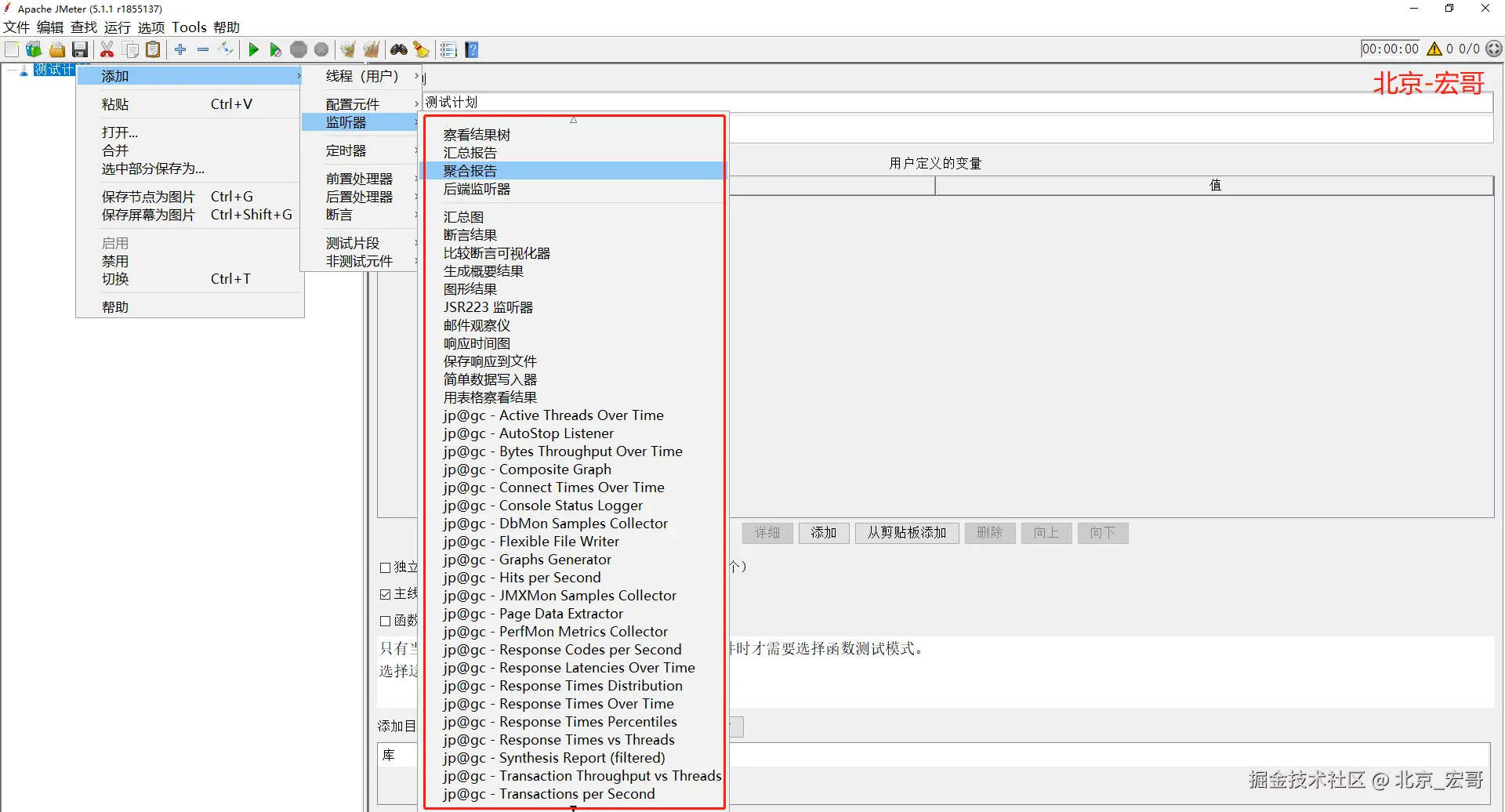Click the thread activity indicator at top right

click(1494, 49)
